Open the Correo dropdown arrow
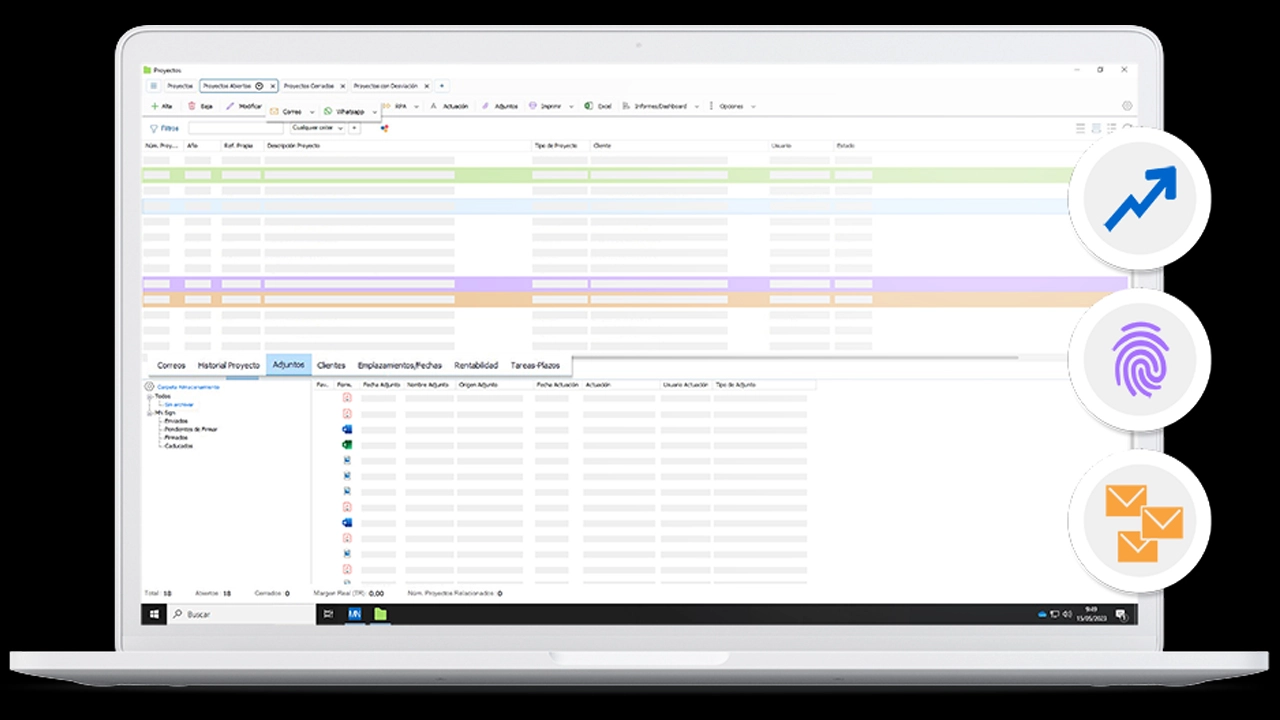This screenshot has width=1280, height=720. [312, 112]
